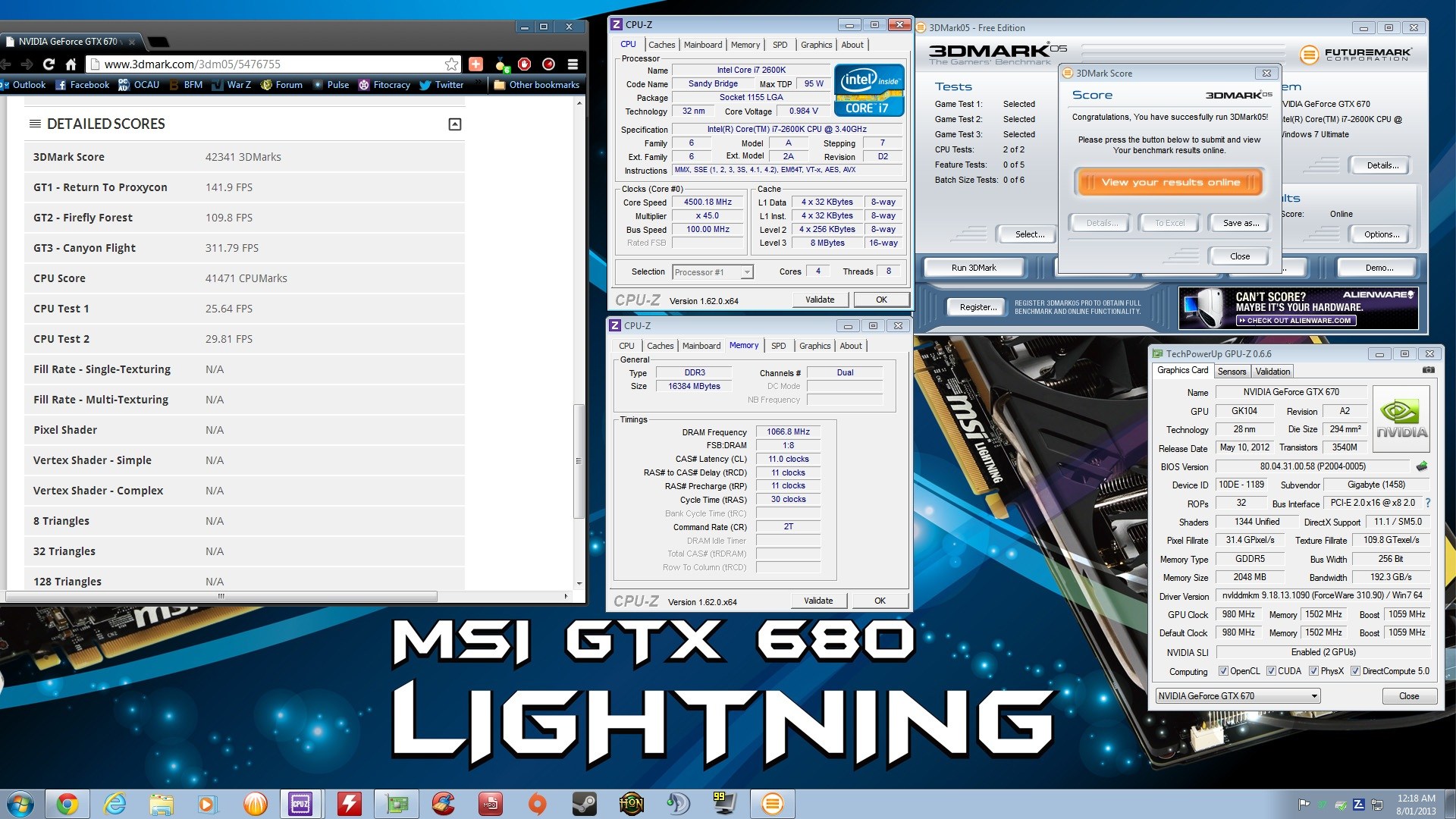Click the browser horizontal scrollbar thumb

222,596
